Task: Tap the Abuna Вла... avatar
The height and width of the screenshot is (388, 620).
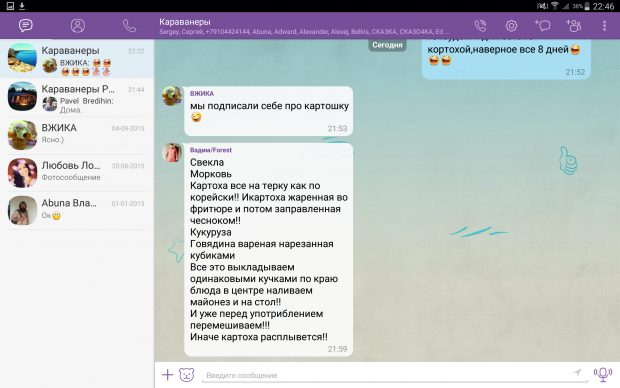Action: click(22, 210)
